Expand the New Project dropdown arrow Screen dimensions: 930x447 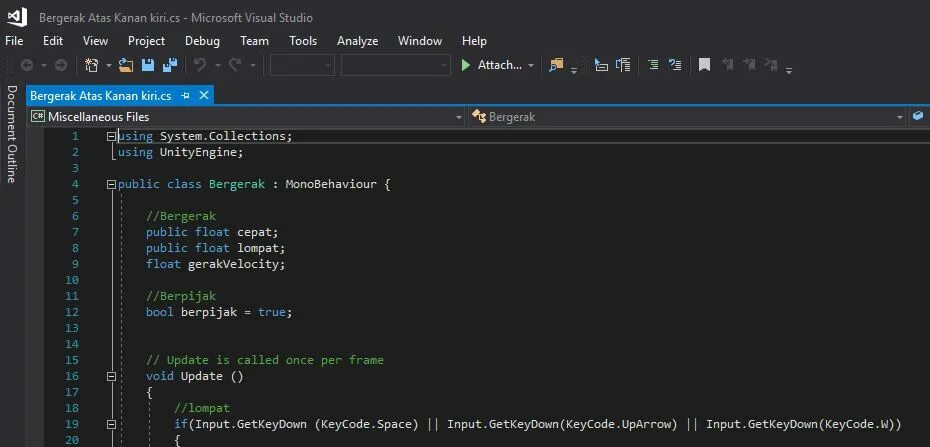click(109, 65)
